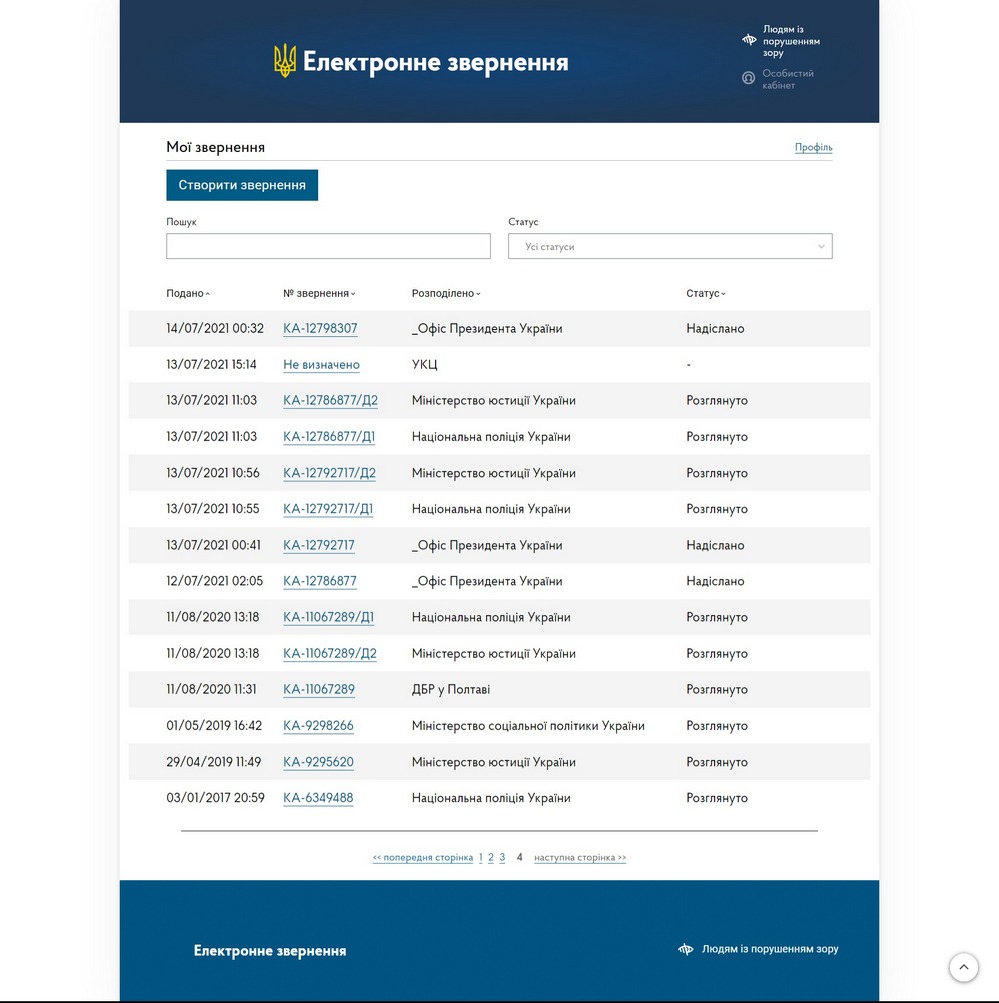Click date cell 11/08/2020 11:31
Image resolution: width=999 pixels, height=1003 pixels.
211,690
